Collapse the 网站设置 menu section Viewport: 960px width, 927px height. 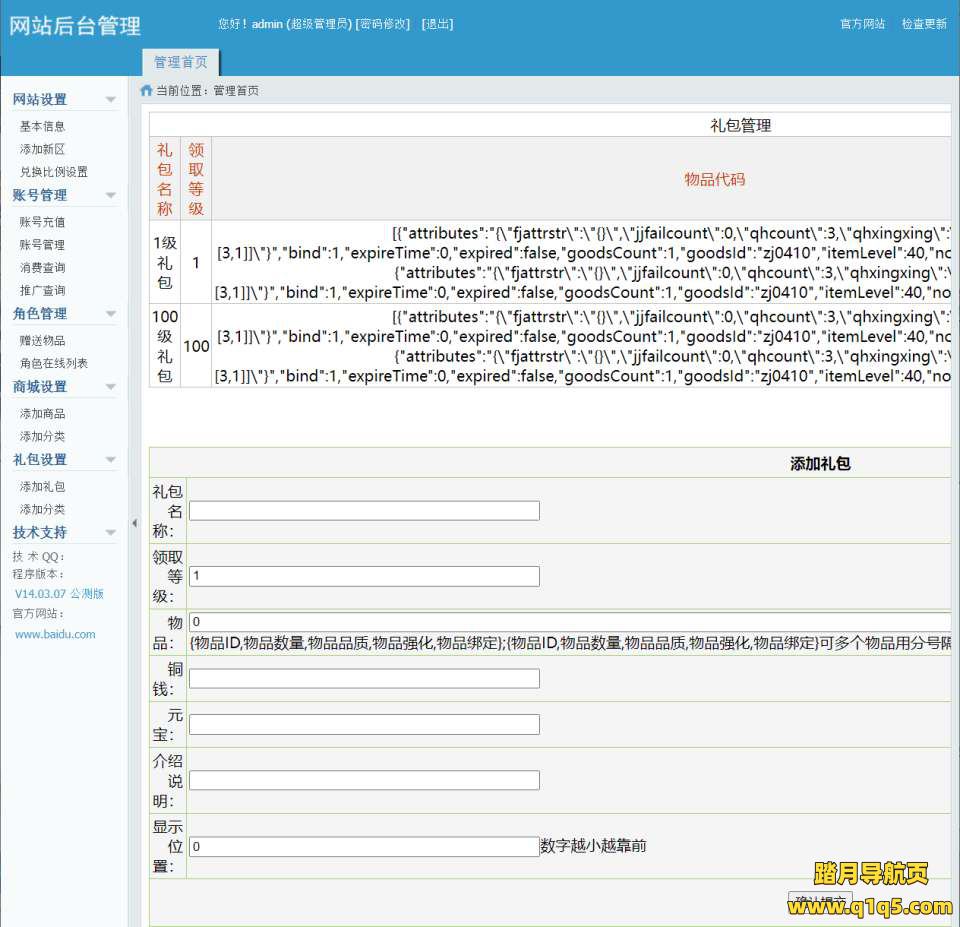pos(110,100)
